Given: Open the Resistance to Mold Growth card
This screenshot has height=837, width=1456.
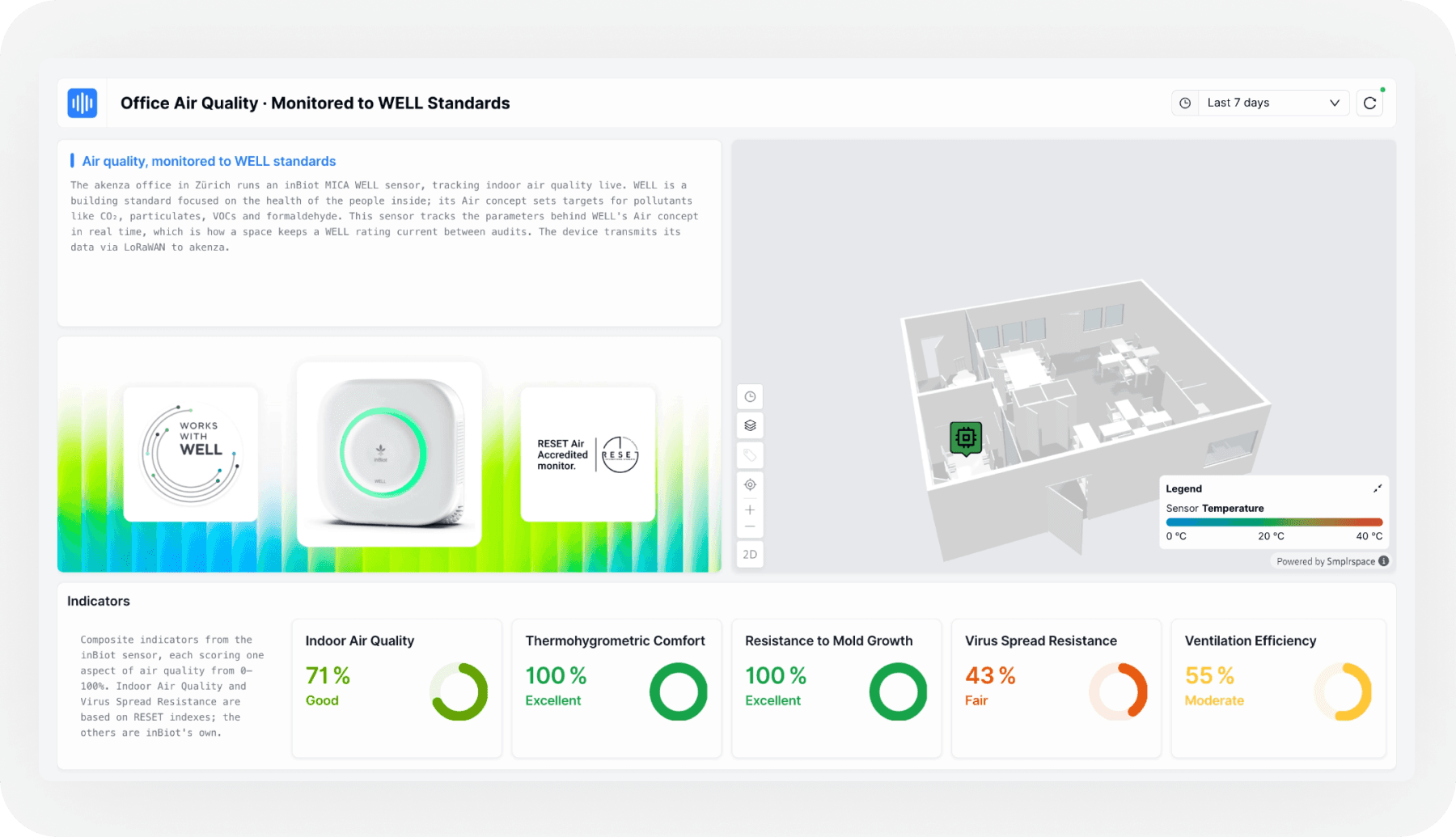Looking at the screenshot, I should (836, 688).
